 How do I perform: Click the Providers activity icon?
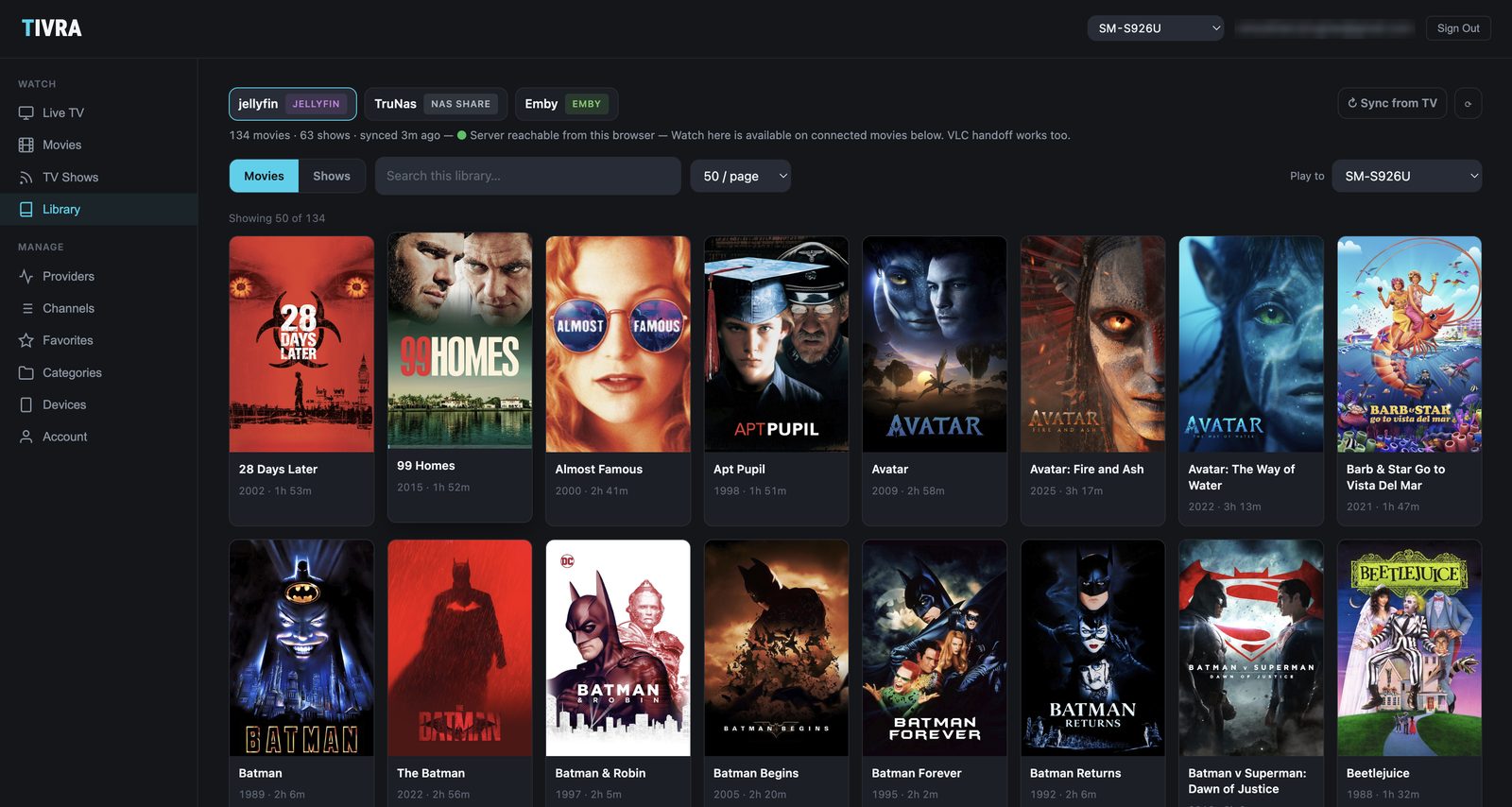(26, 276)
